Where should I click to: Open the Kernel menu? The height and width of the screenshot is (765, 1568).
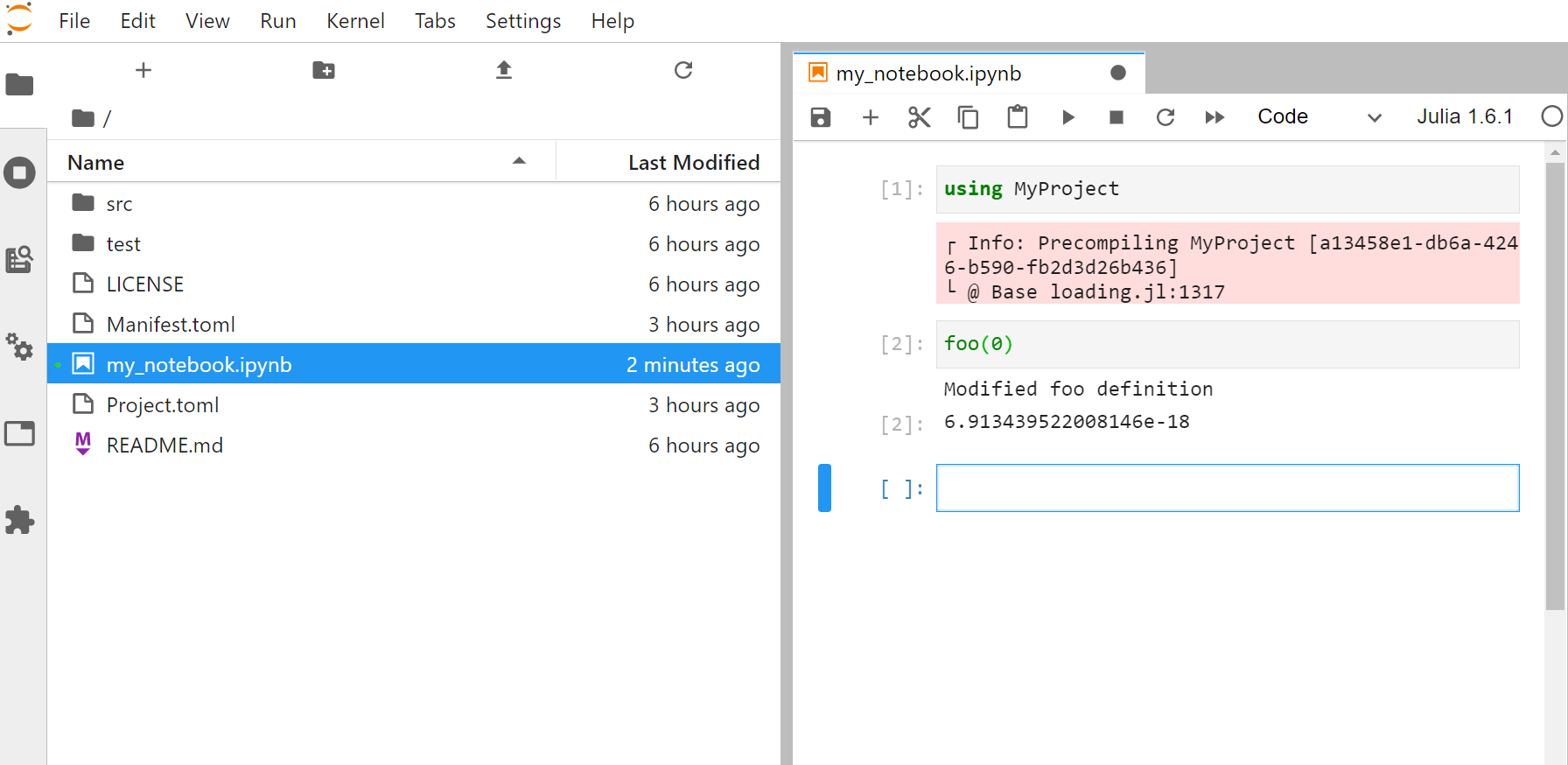click(x=355, y=21)
